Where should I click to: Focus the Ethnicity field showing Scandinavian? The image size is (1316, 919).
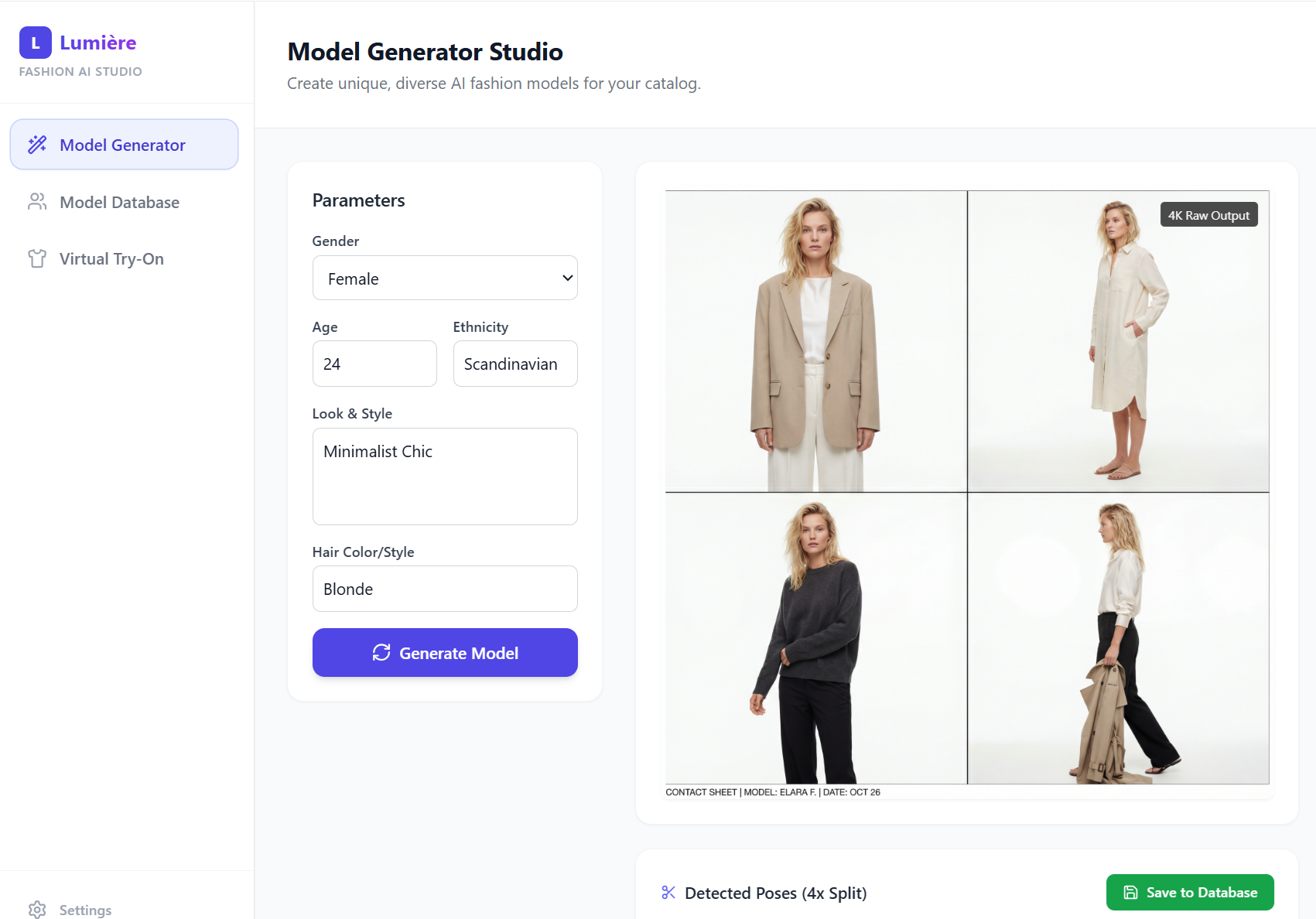pos(515,364)
